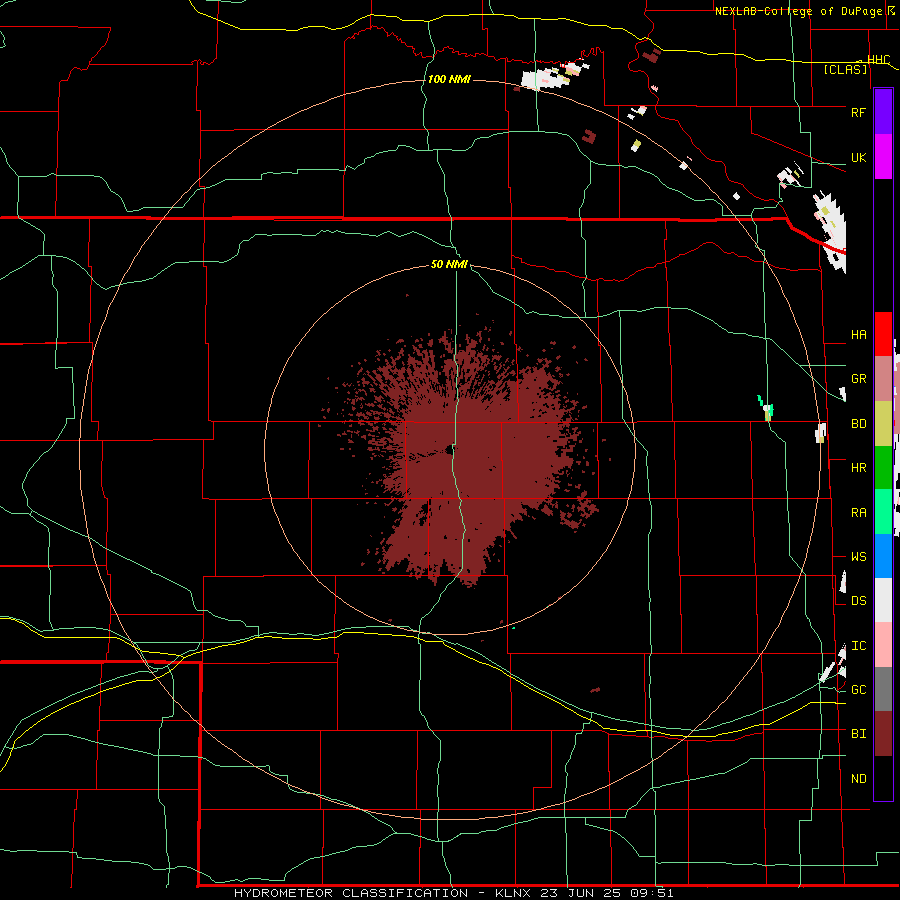The height and width of the screenshot is (900, 900).
Task: Click the 'HYDROMETEOR CLASSIFICATION - KLNX' title text
Action: pos(384,893)
